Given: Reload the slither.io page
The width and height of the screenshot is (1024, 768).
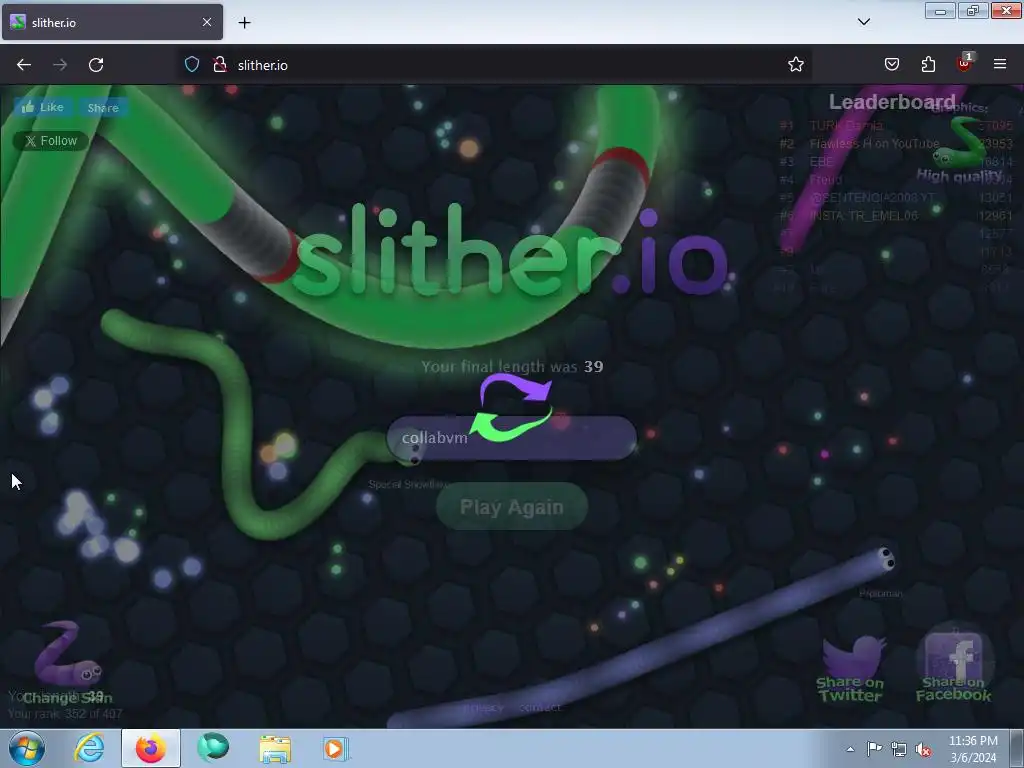Looking at the screenshot, I should (x=96, y=65).
